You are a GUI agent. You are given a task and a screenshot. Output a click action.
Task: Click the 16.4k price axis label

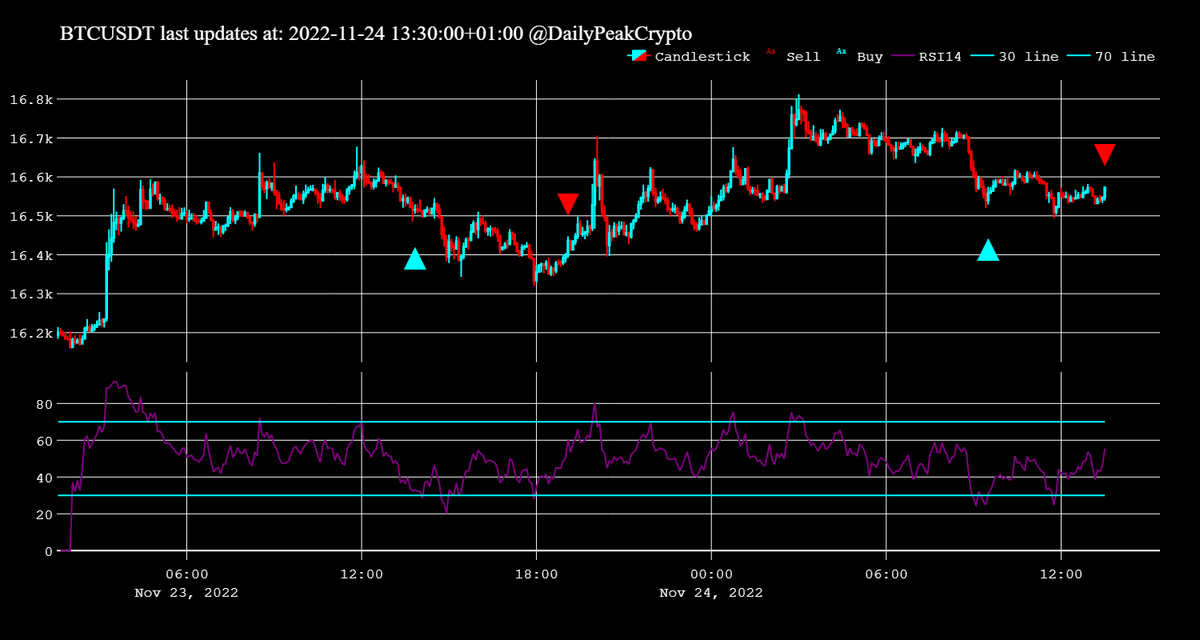30,255
